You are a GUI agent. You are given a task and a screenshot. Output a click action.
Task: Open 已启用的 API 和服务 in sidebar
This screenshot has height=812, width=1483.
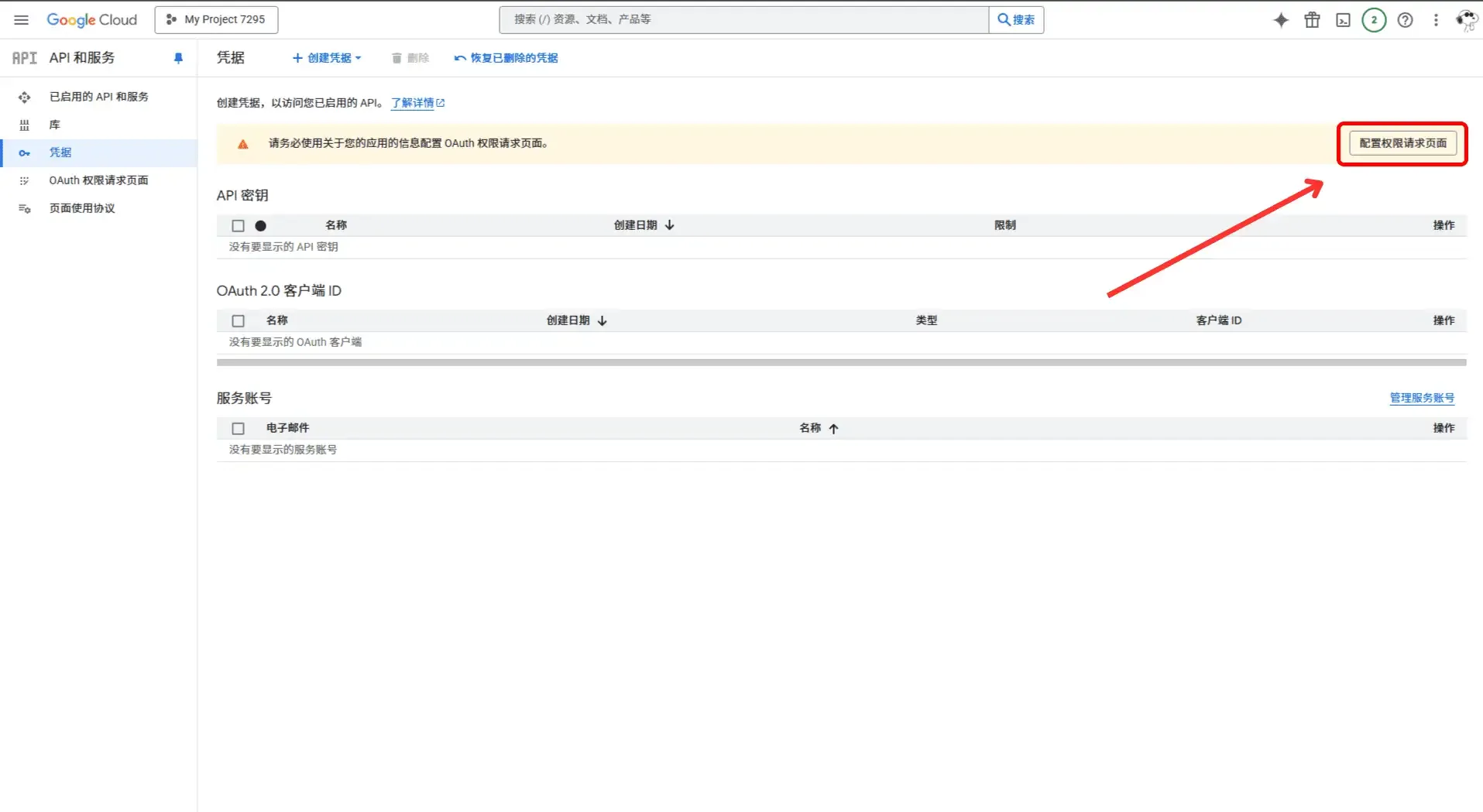(x=98, y=97)
